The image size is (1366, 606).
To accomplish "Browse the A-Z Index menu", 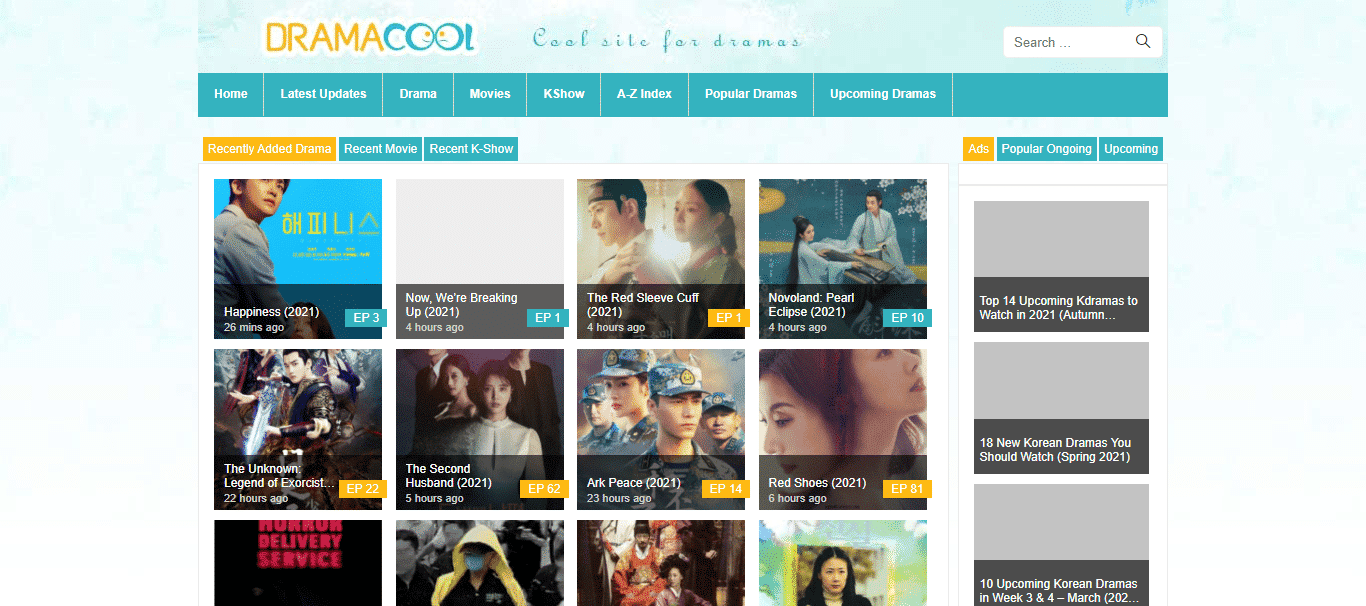I will [x=644, y=94].
